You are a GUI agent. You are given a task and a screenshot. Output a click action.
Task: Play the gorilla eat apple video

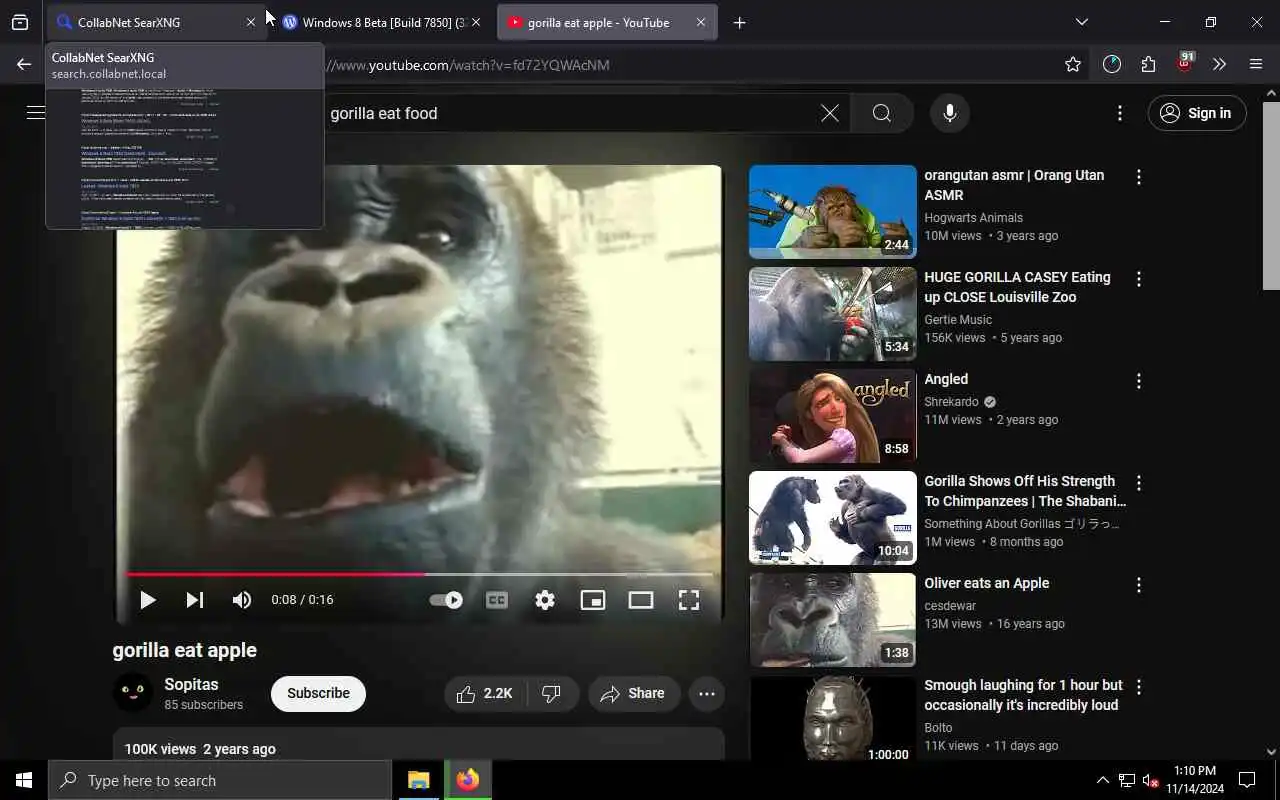pyautogui.click(x=147, y=600)
